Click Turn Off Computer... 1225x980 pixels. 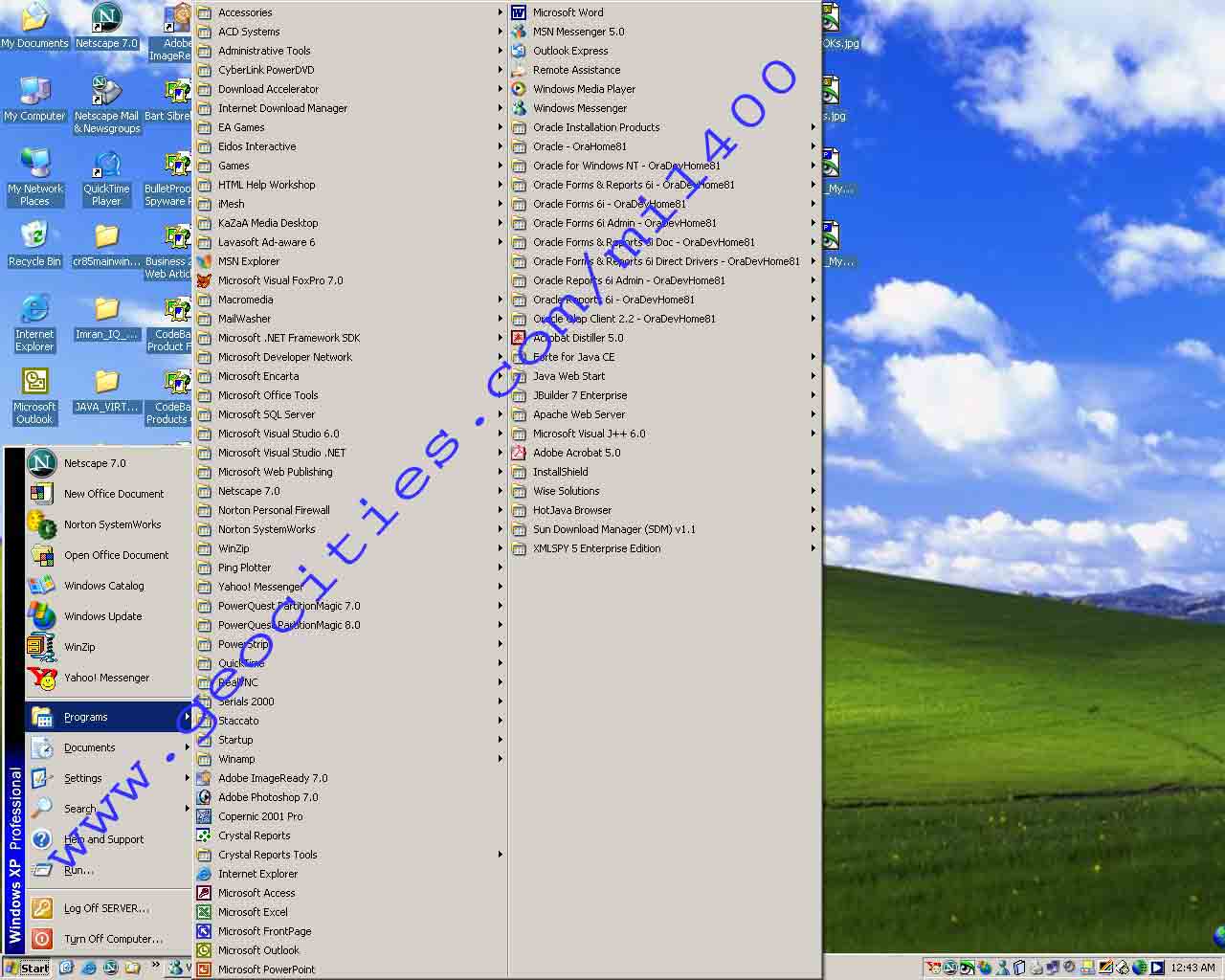tap(108, 939)
